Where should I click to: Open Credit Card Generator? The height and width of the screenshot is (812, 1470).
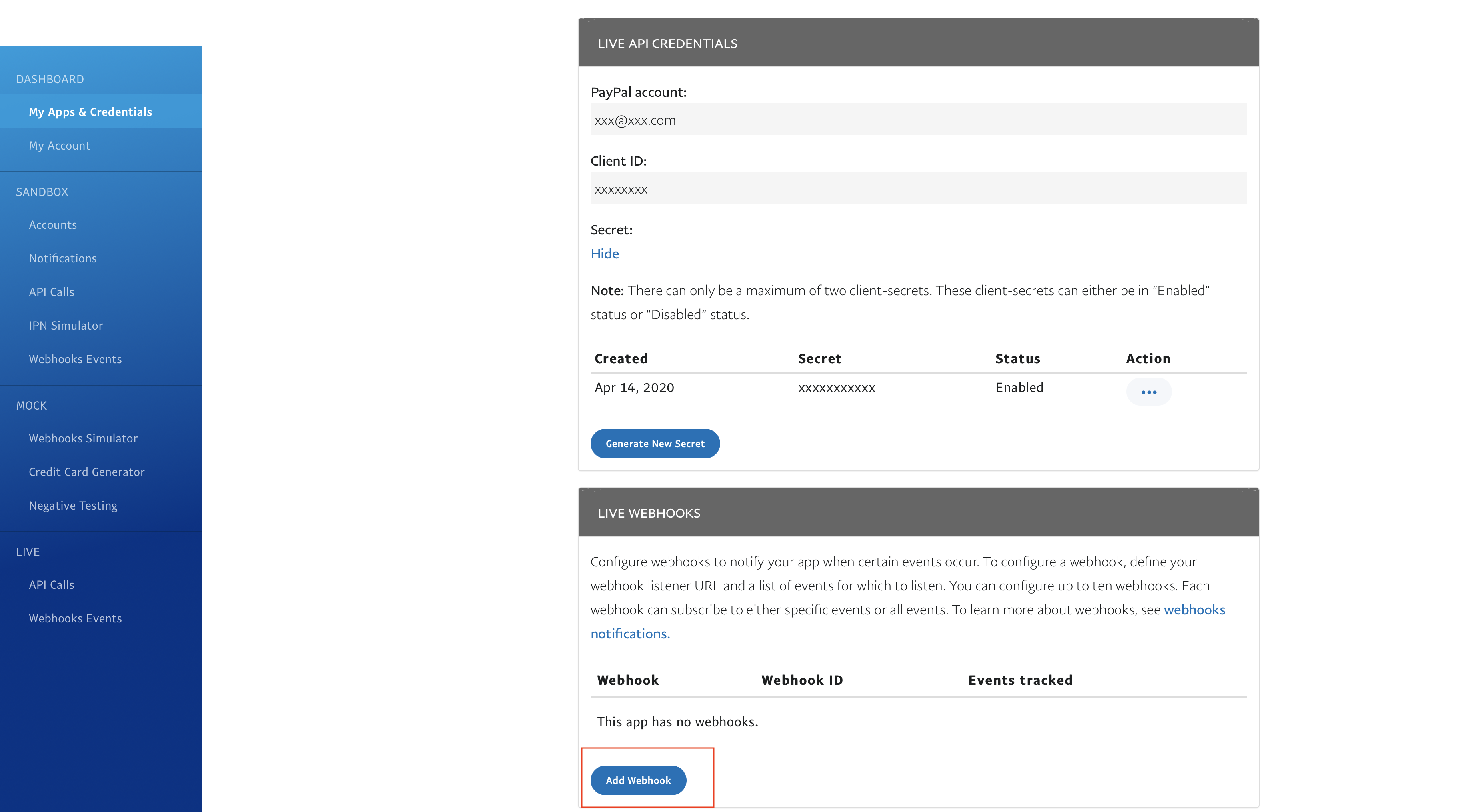pos(87,472)
